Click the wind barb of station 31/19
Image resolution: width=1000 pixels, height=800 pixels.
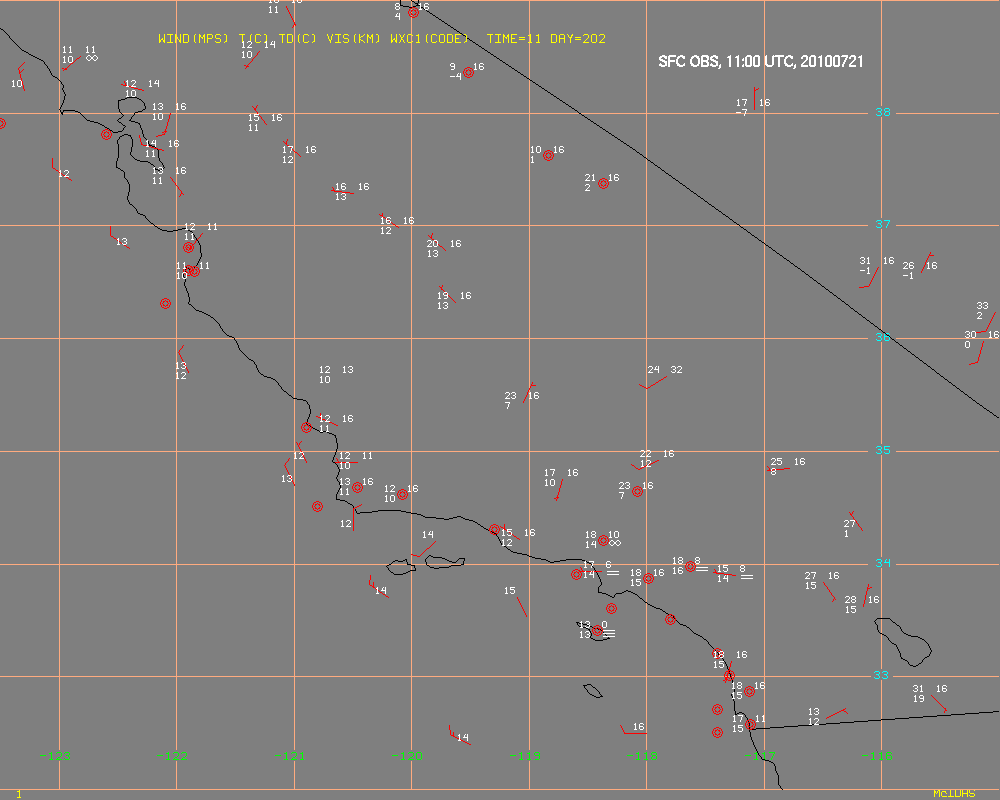coord(939,704)
